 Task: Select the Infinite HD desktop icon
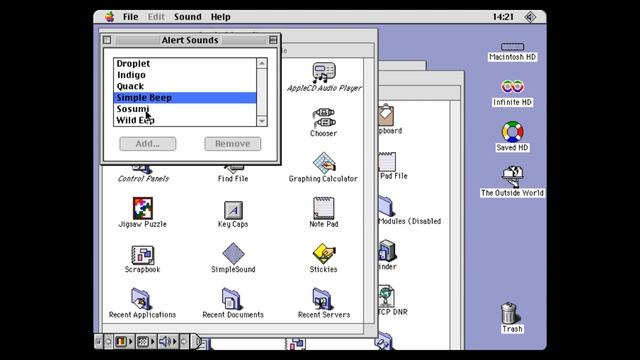[x=512, y=87]
